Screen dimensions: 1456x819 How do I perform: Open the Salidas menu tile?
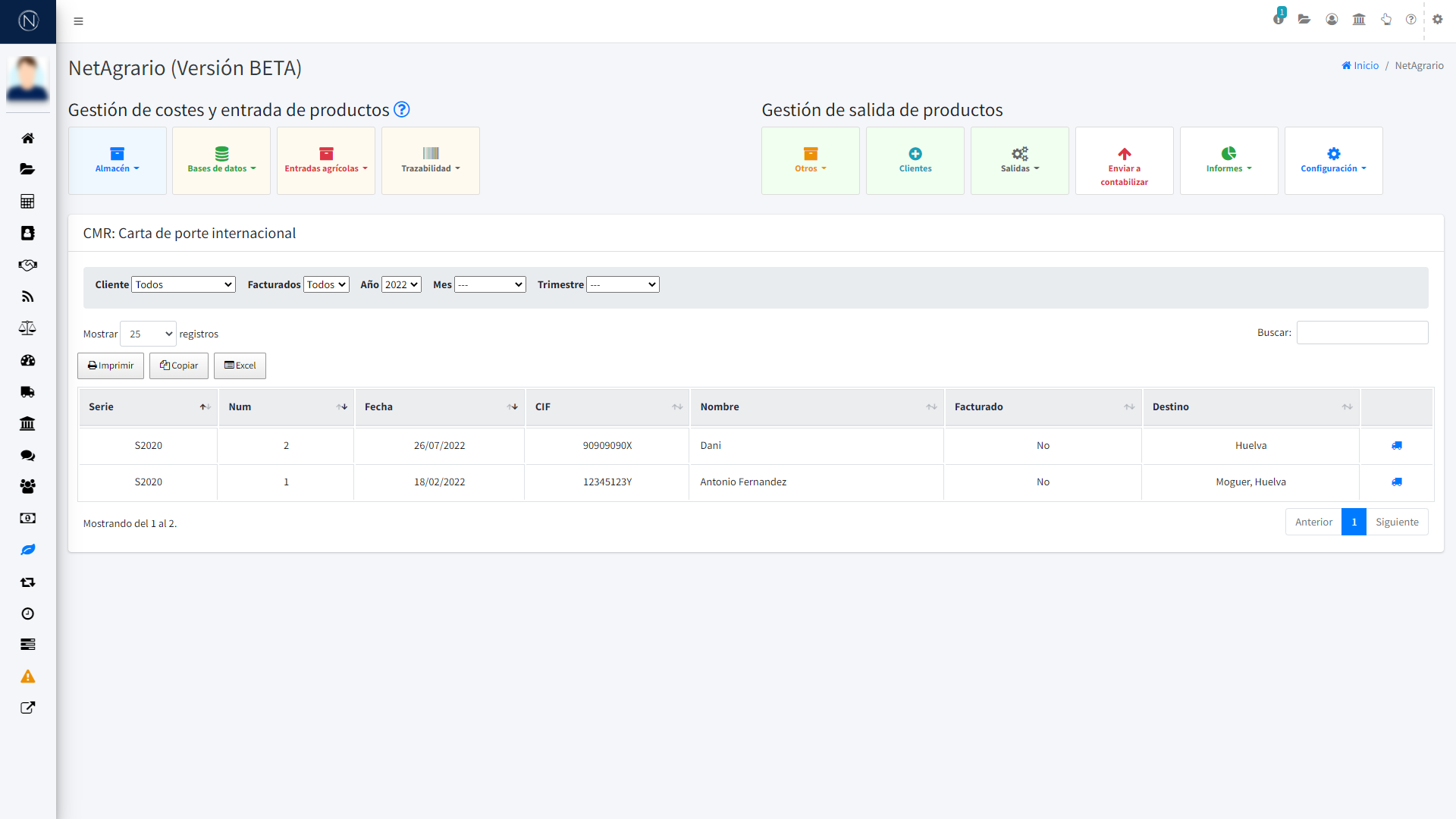[1019, 161]
